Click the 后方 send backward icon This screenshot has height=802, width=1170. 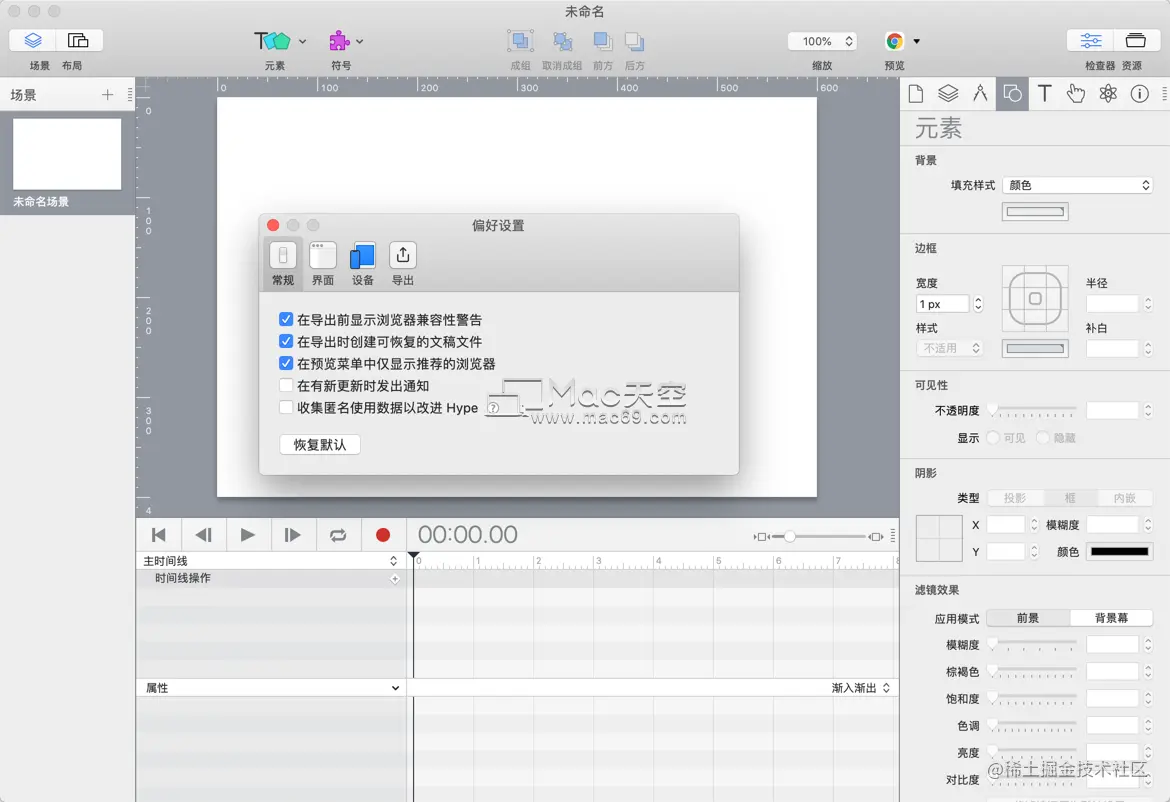(634, 41)
